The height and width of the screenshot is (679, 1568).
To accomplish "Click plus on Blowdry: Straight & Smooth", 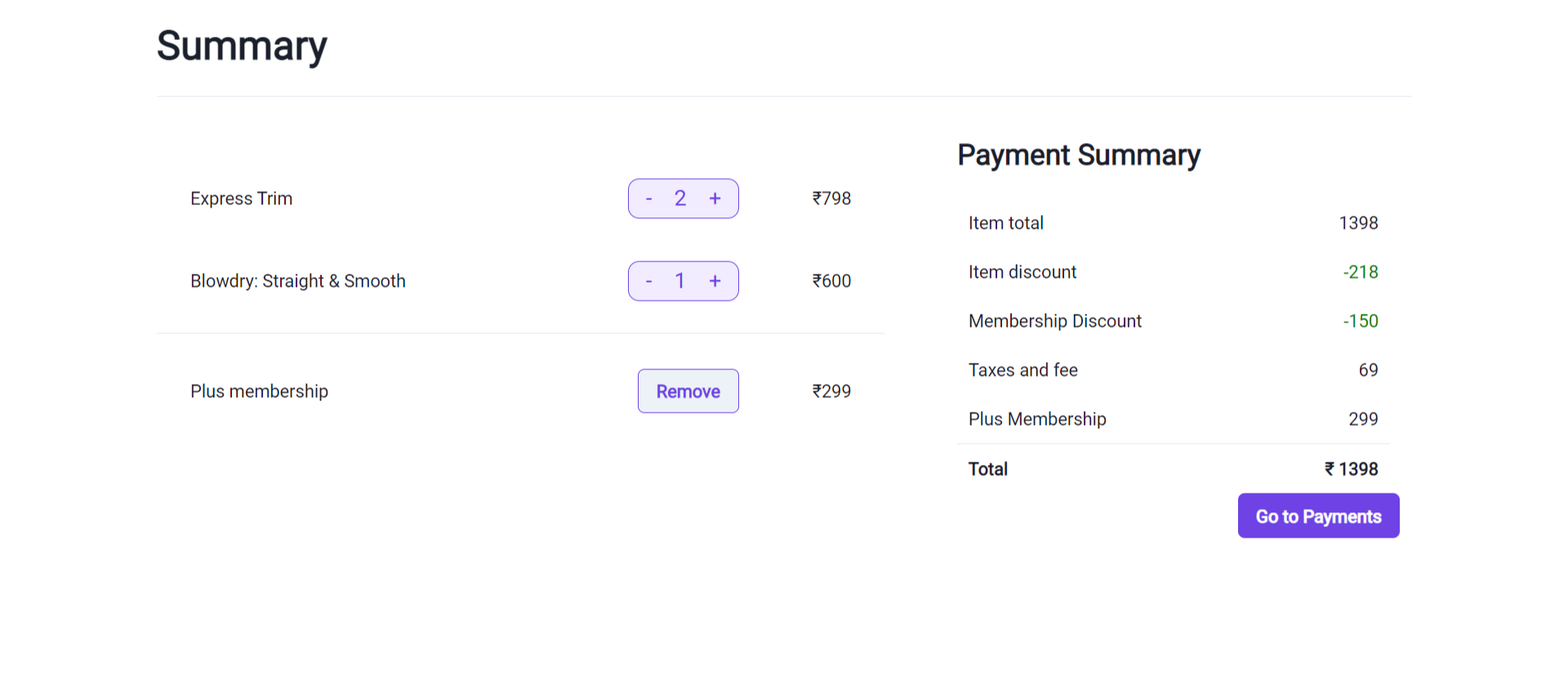I will (715, 281).
